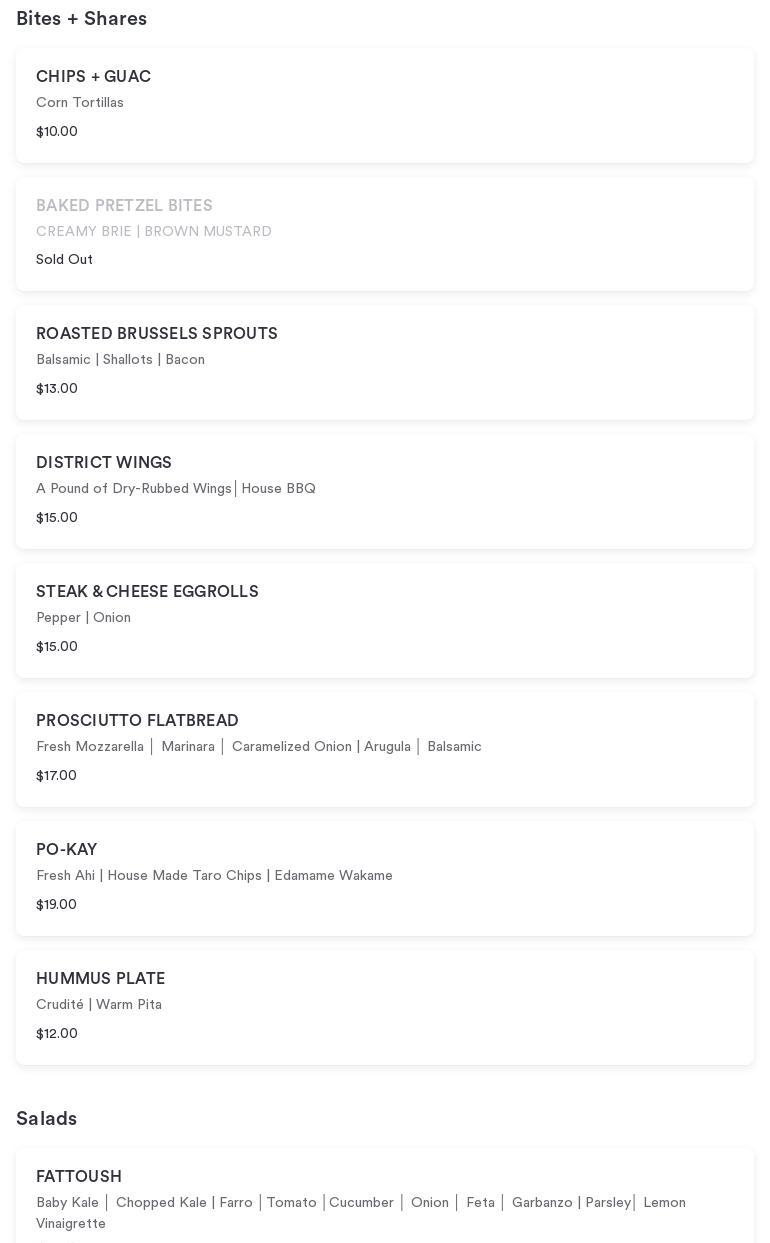Click the Salads section heading
This screenshot has width=770, height=1243.
click(x=46, y=1119)
